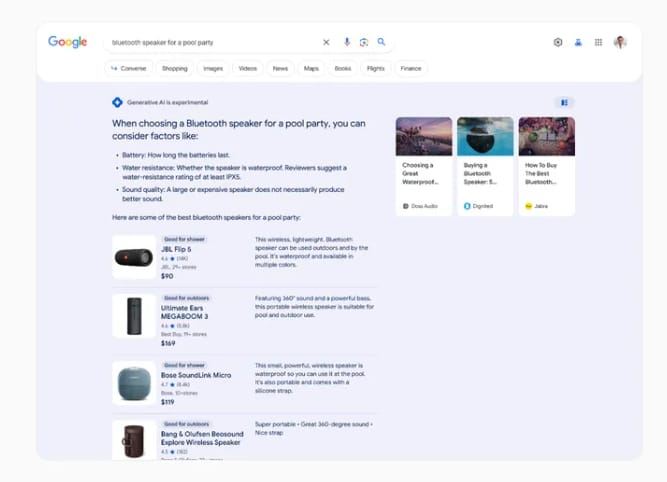The width and height of the screenshot is (667, 482).
Task: Click the $119 price of Bose SoundLink Micro
Action: [x=168, y=402]
